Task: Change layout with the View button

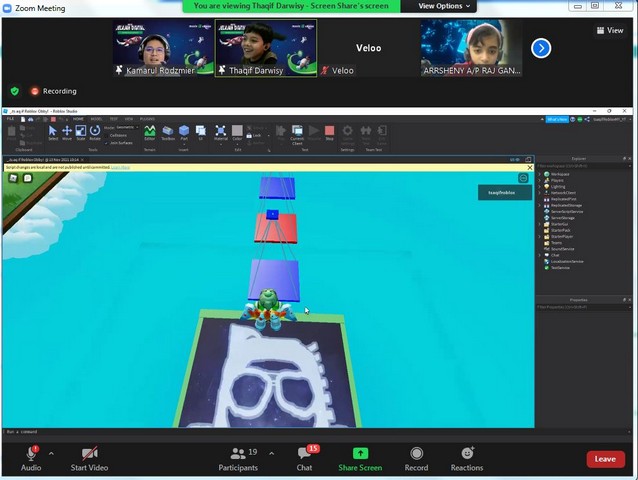Action: tap(610, 30)
